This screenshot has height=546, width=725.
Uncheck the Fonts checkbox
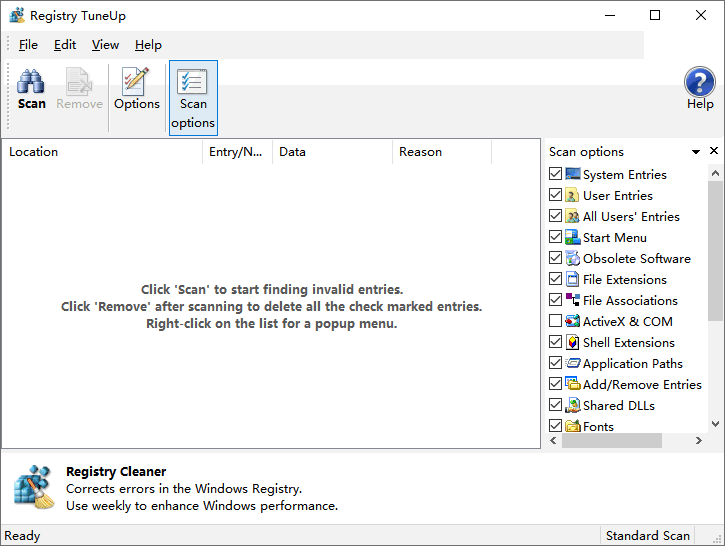(555, 426)
